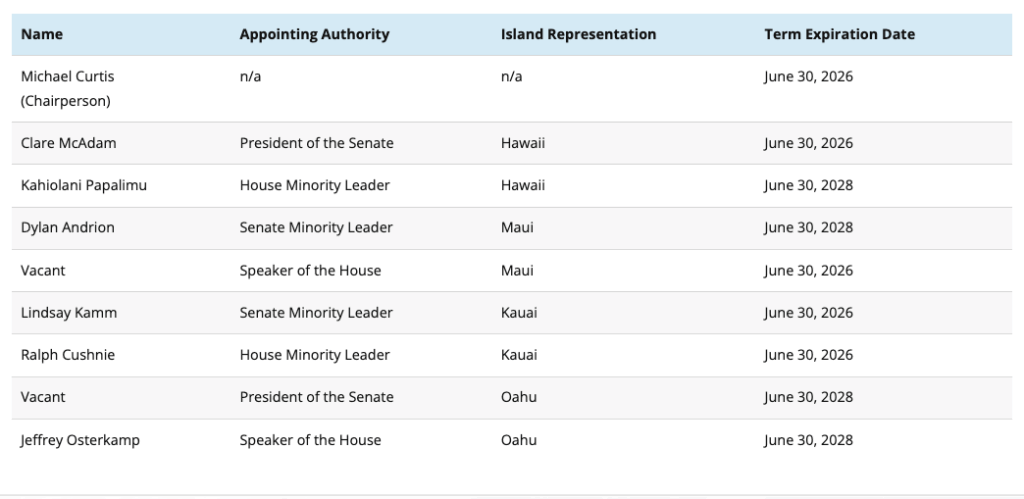Image resolution: width=1024 pixels, height=499 pixels.
Task: Click the Term Expiration Date header
Action: click(839, 34)
